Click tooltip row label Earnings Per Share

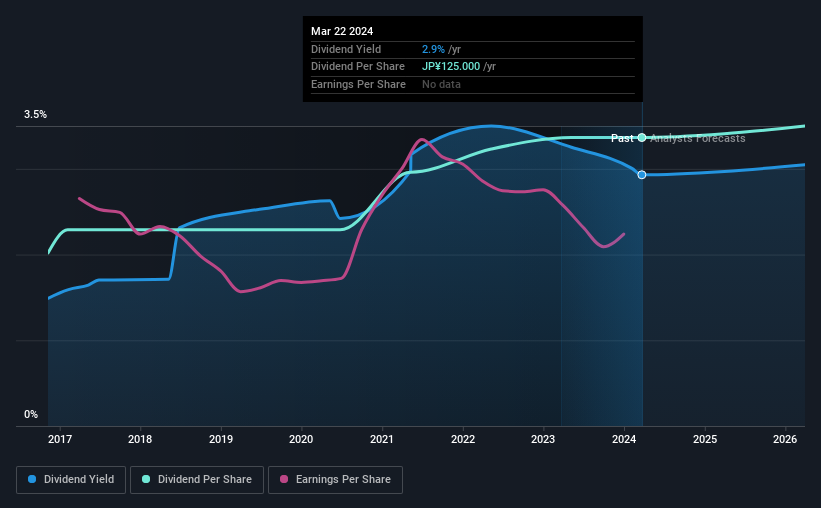pyautogui.click(x=358, y=84)
